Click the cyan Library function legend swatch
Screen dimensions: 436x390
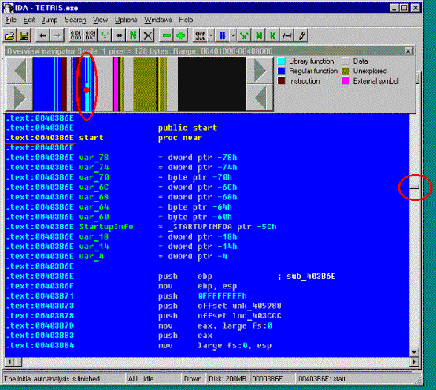click(x=282, y=61)
